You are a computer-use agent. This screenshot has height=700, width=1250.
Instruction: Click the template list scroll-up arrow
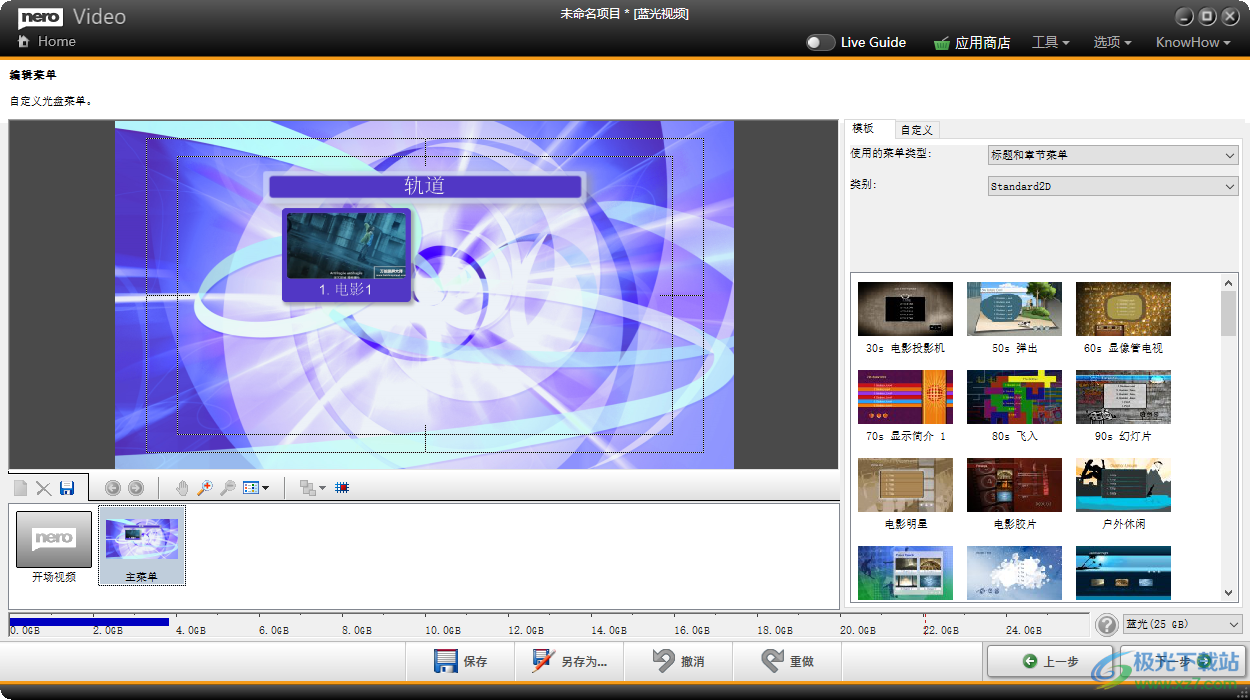(x=1228, y=284)
